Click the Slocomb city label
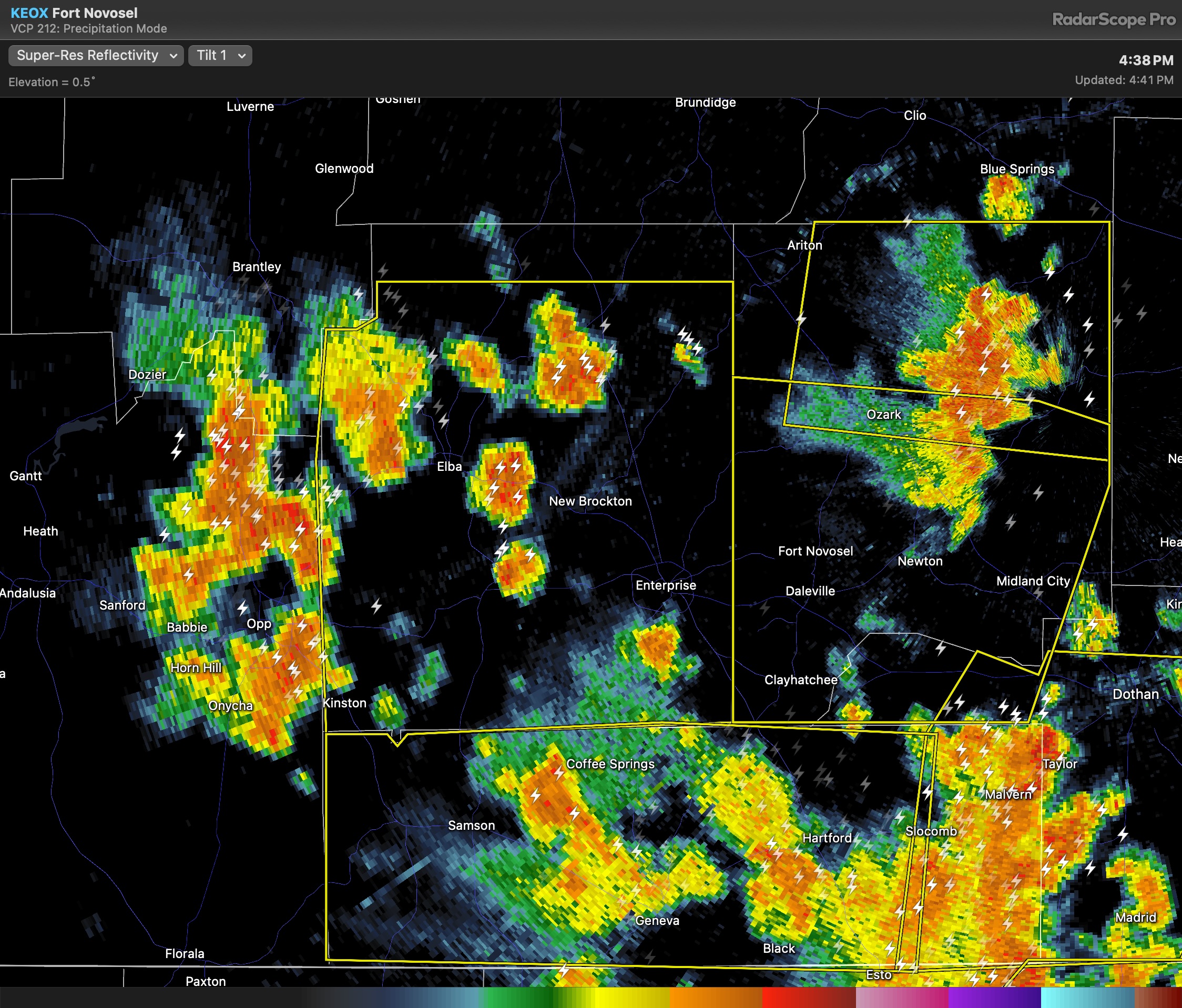 click(931, 831)
